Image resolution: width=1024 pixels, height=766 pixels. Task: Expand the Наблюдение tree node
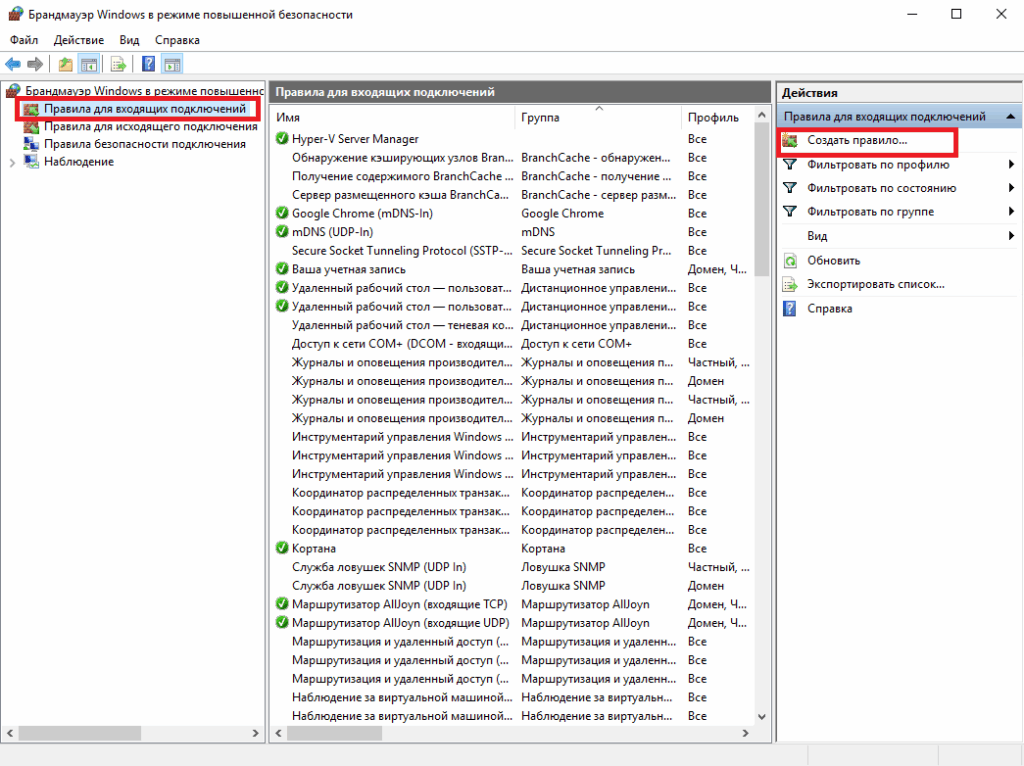12,162
